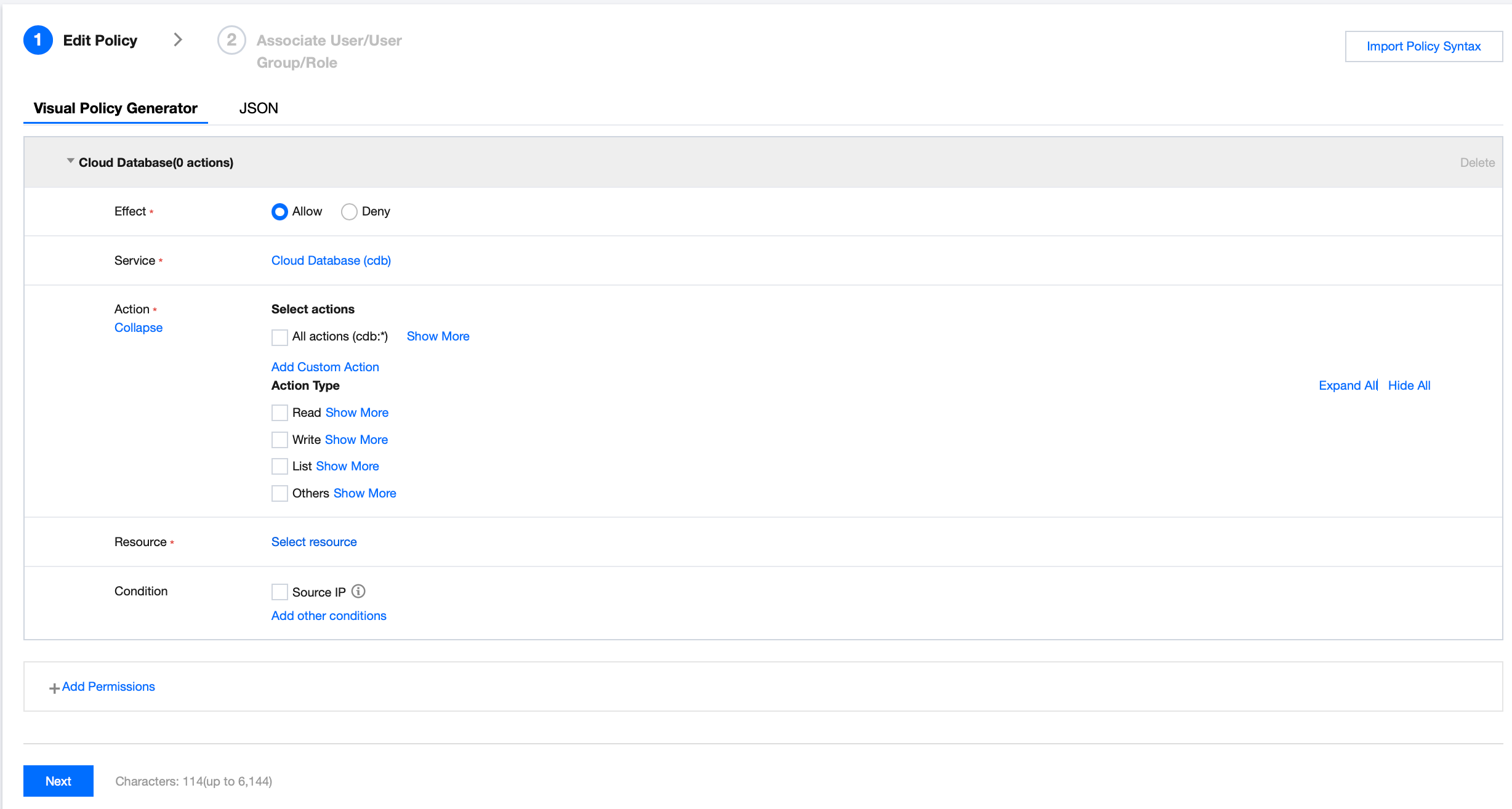
Task: Switch to the JSON tab
Action: click(259, 108)
